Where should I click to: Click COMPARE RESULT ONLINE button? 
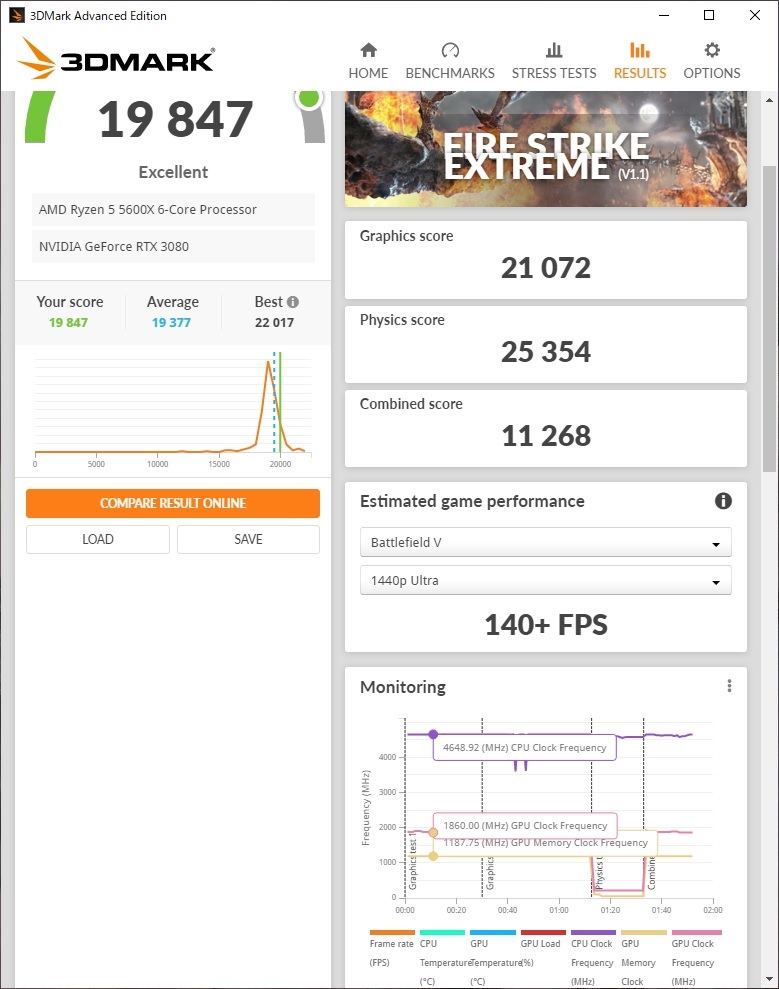173,503
